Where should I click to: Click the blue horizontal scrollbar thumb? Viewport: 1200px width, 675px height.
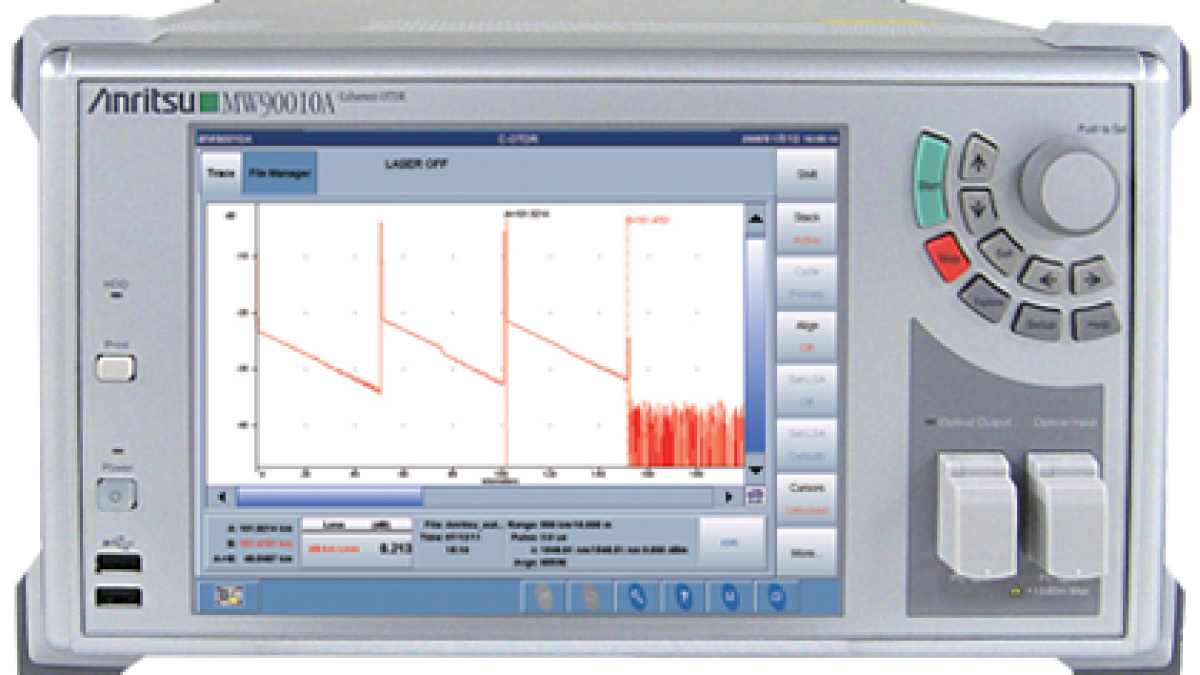pyautogui.click(x=329, y=497)
